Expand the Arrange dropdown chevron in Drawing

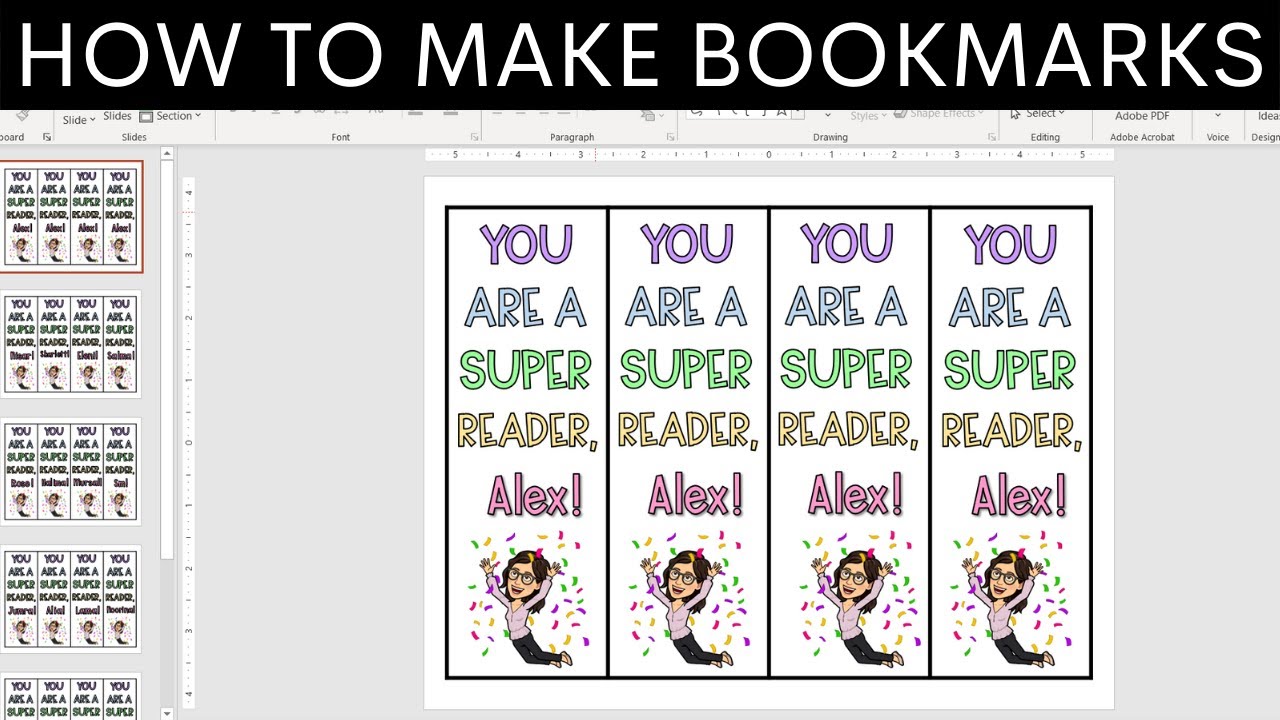click(x=828, y=115)
